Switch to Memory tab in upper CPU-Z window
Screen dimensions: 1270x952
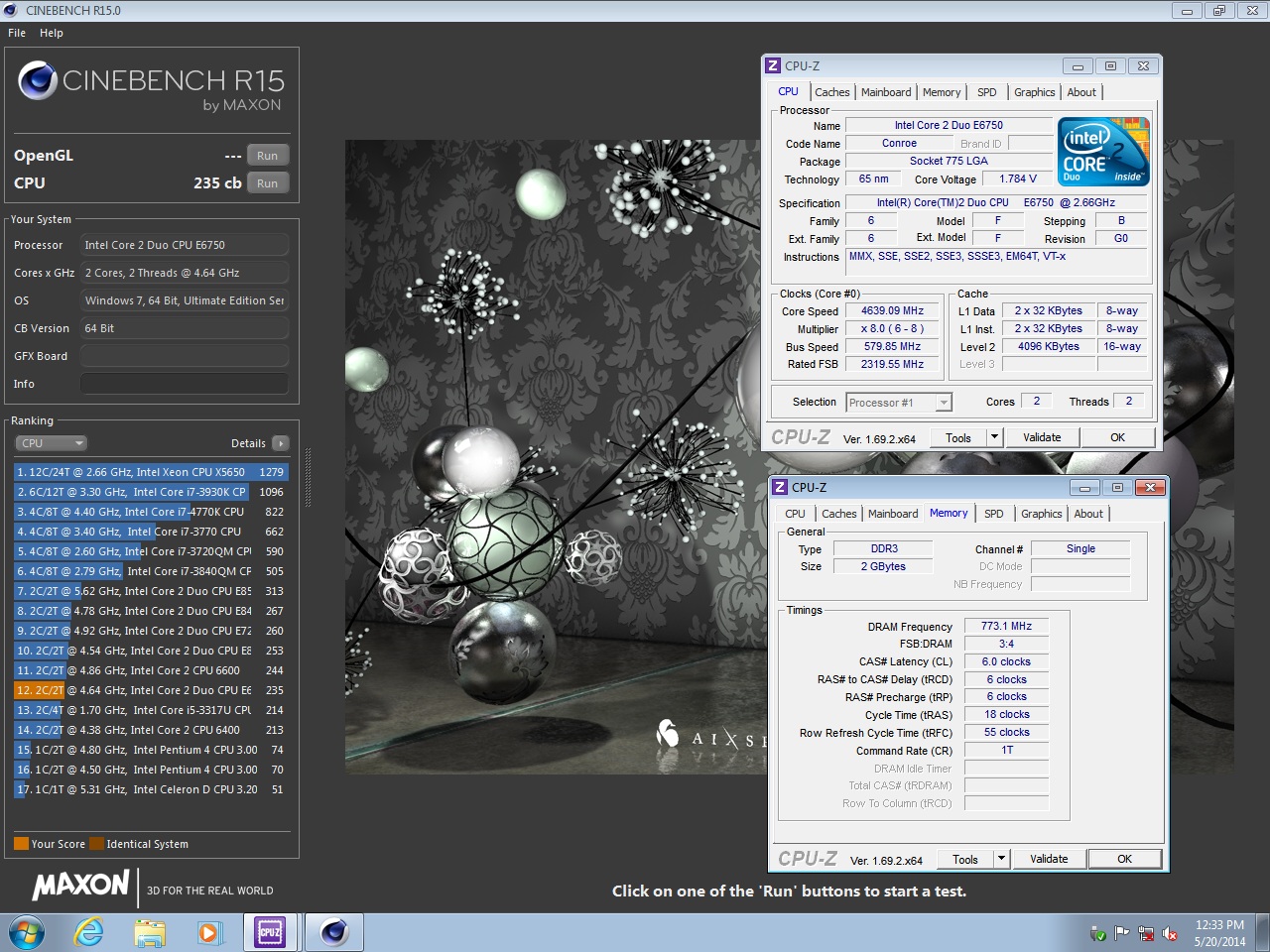click(942, 92)
